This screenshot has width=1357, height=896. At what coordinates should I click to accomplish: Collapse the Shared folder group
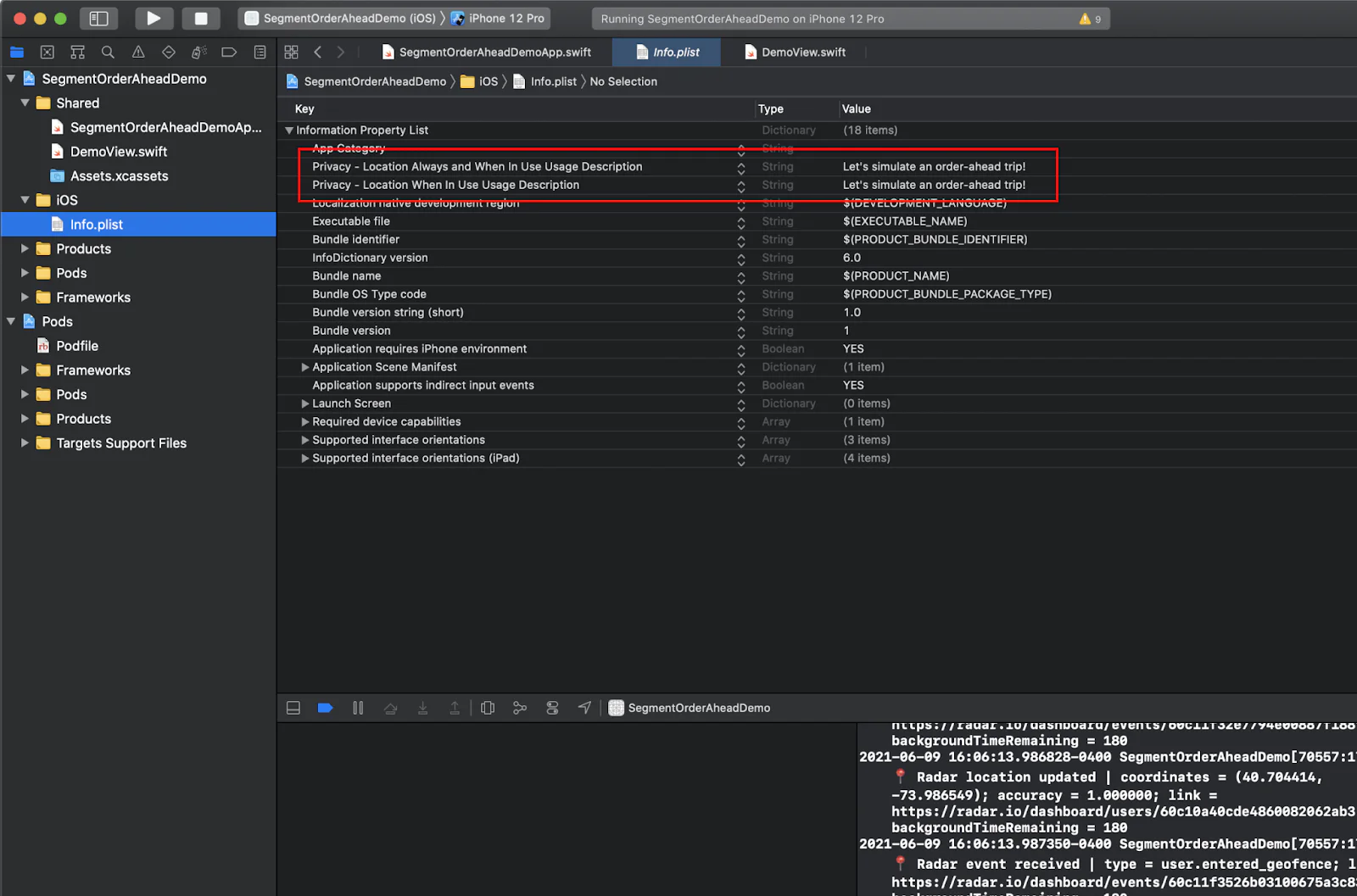click(x=25, y=103)
